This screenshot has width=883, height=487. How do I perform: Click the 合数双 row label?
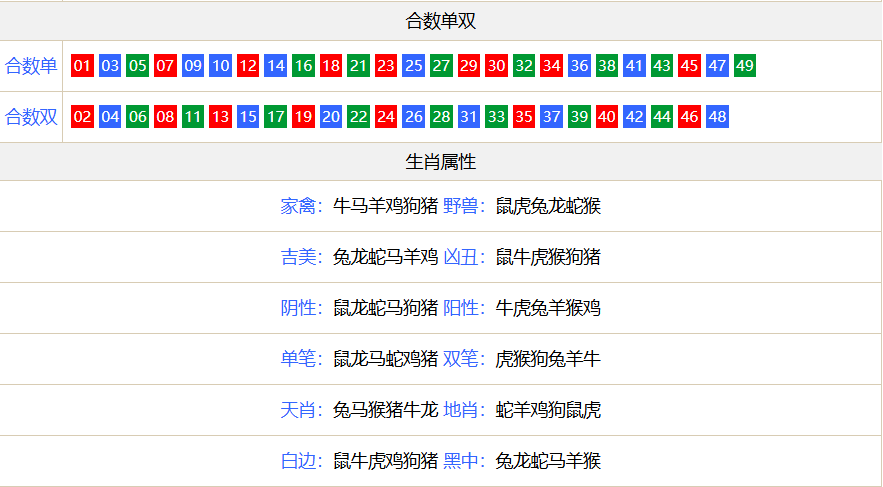pyautogui.click(x=31, y=117)
